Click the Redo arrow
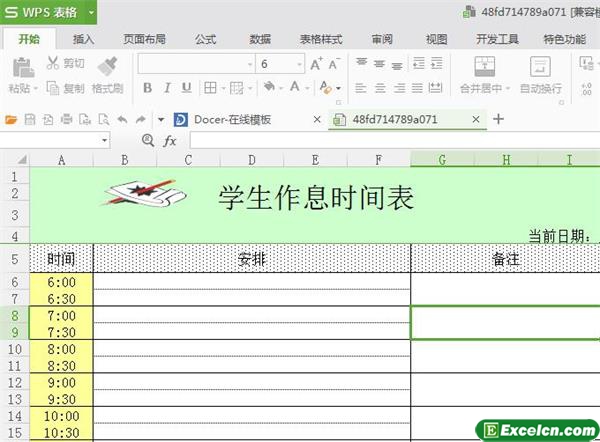This screenshot has width=600, height=442. click(141, 120)
